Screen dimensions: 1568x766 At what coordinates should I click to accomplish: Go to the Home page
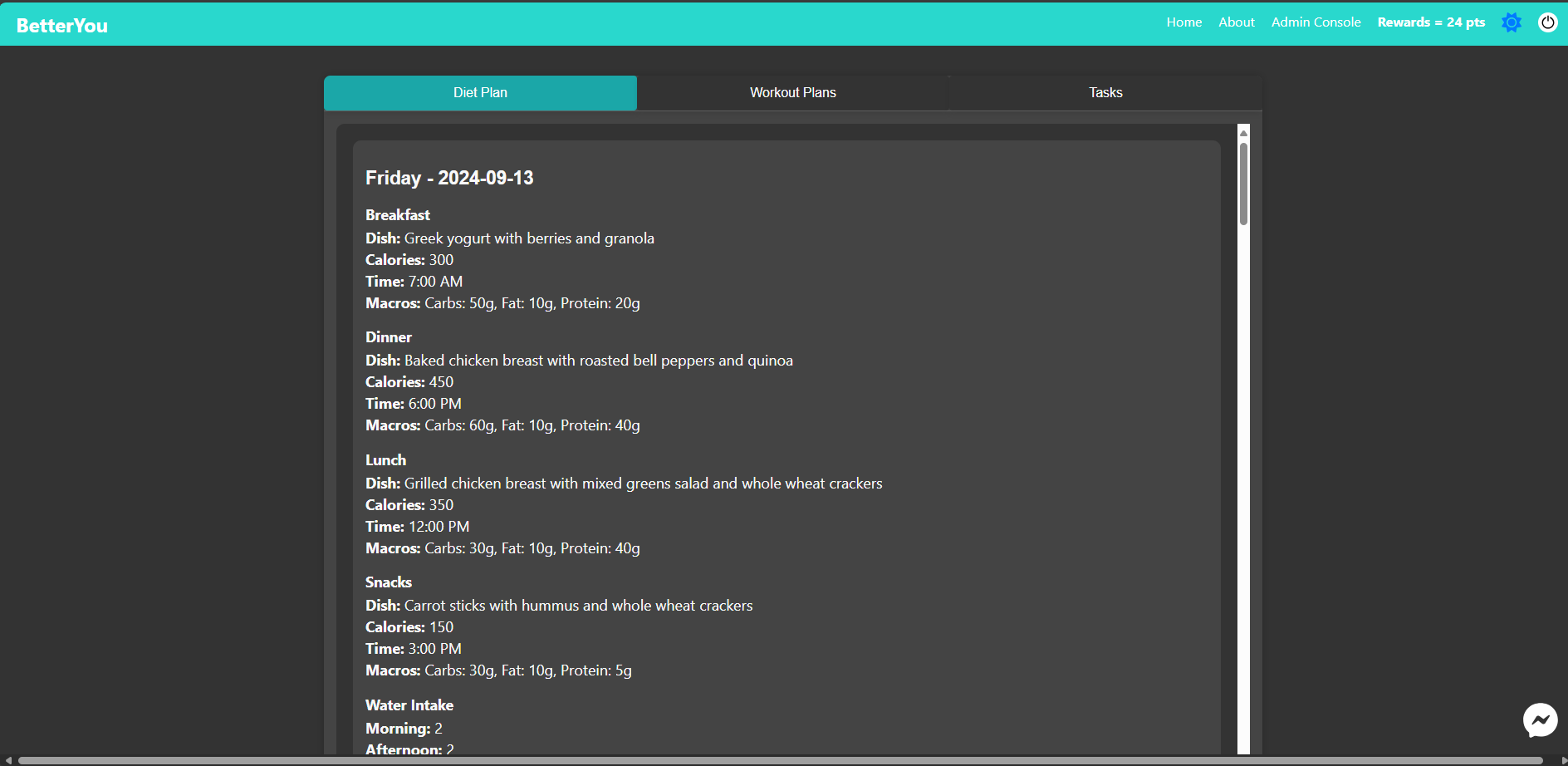1184,22
